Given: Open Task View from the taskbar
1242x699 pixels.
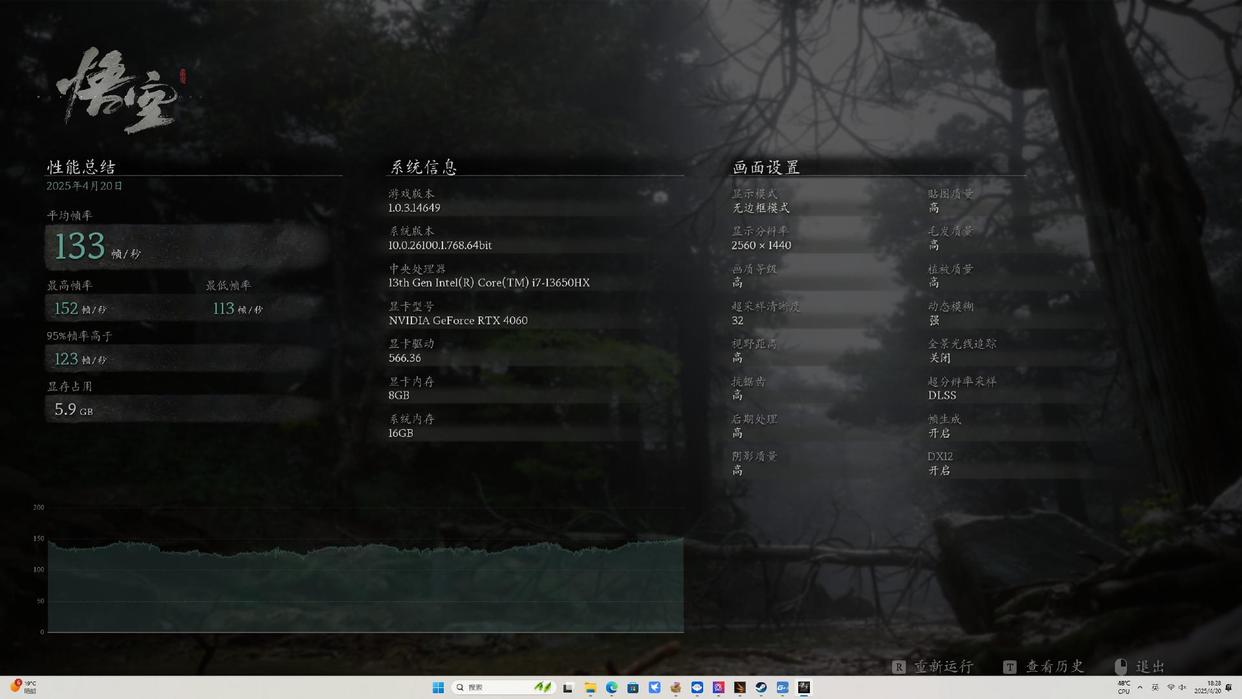Looking at the screenshot, I should tap(568, 688).
